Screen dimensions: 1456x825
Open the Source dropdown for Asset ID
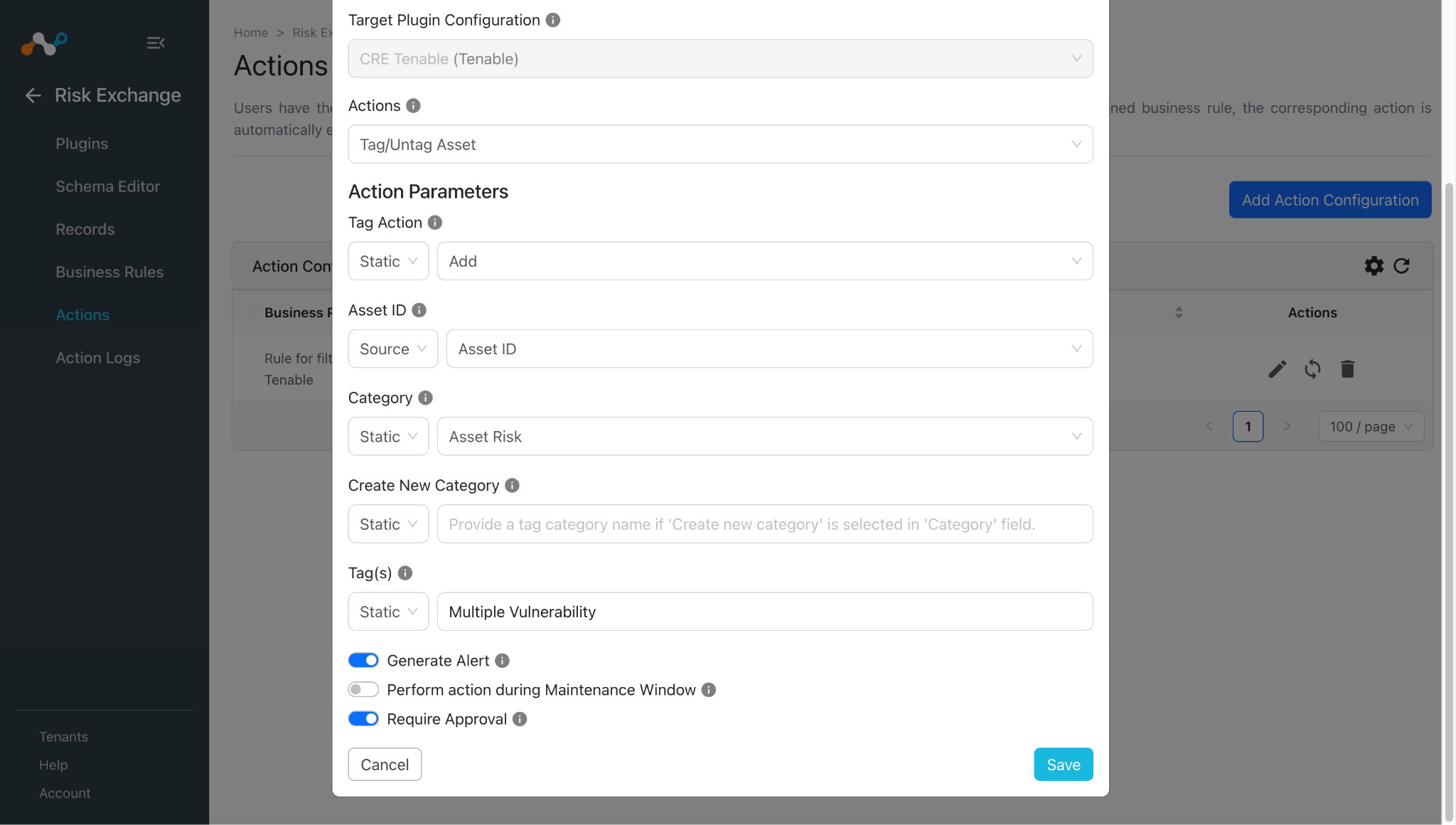coord(392,348)
